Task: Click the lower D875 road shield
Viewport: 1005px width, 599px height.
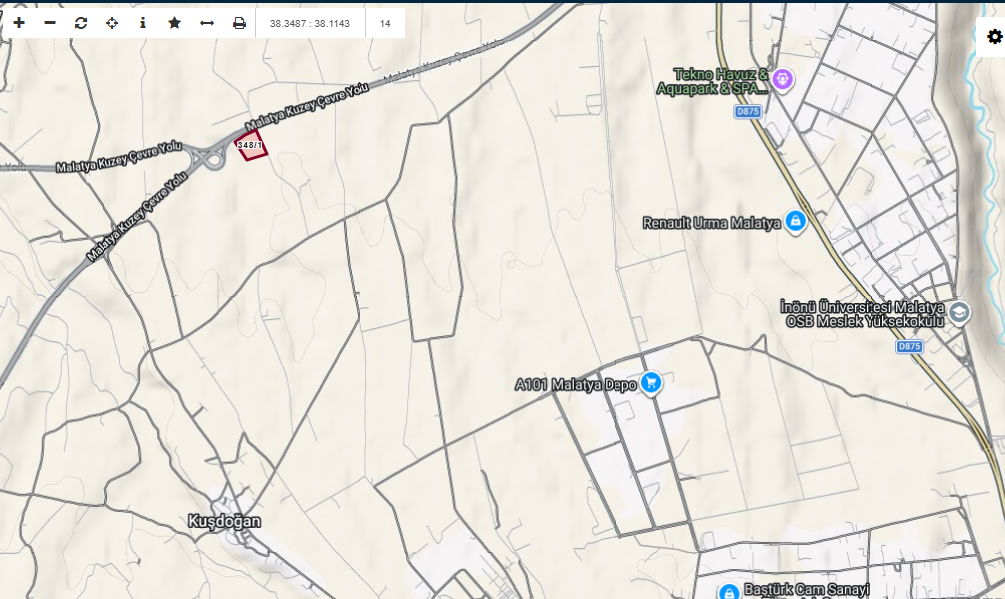Action: coord(909,347)
